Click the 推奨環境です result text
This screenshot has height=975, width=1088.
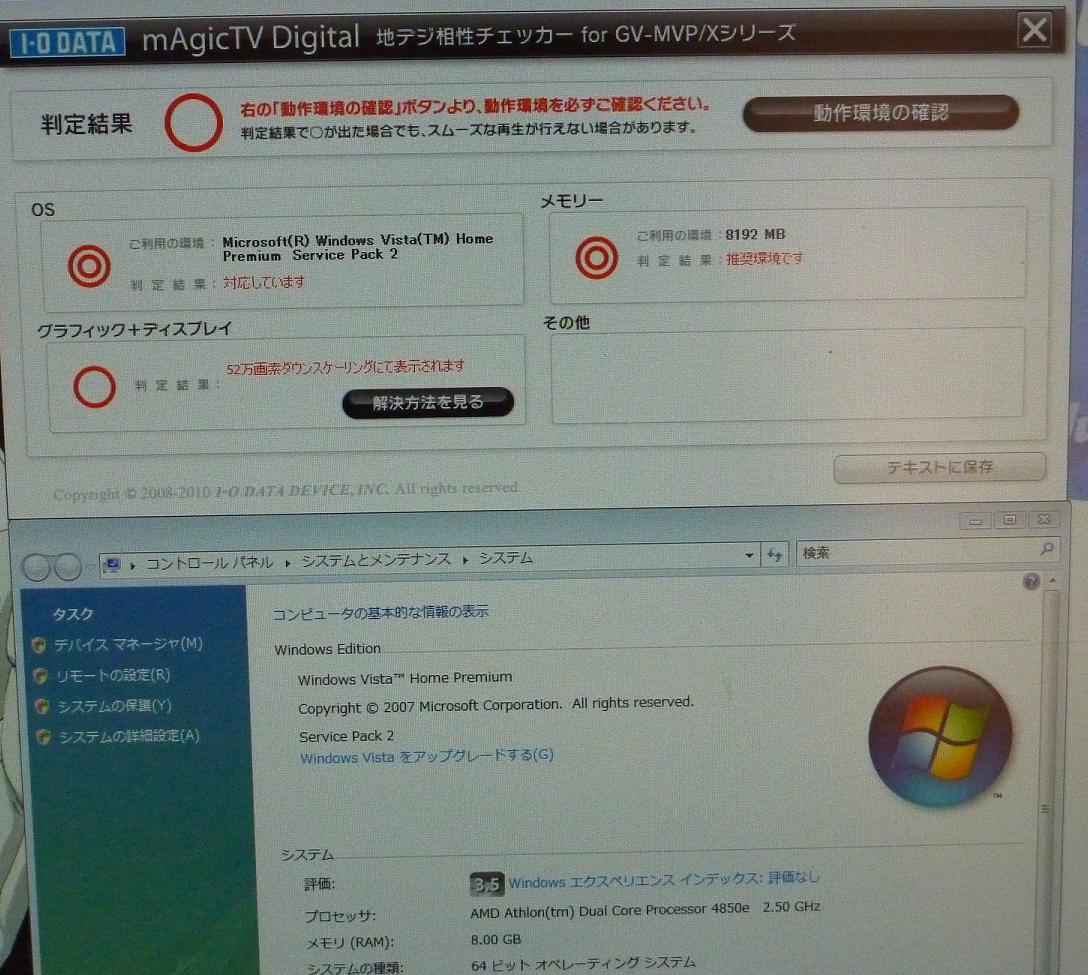[x=765, y=259]
